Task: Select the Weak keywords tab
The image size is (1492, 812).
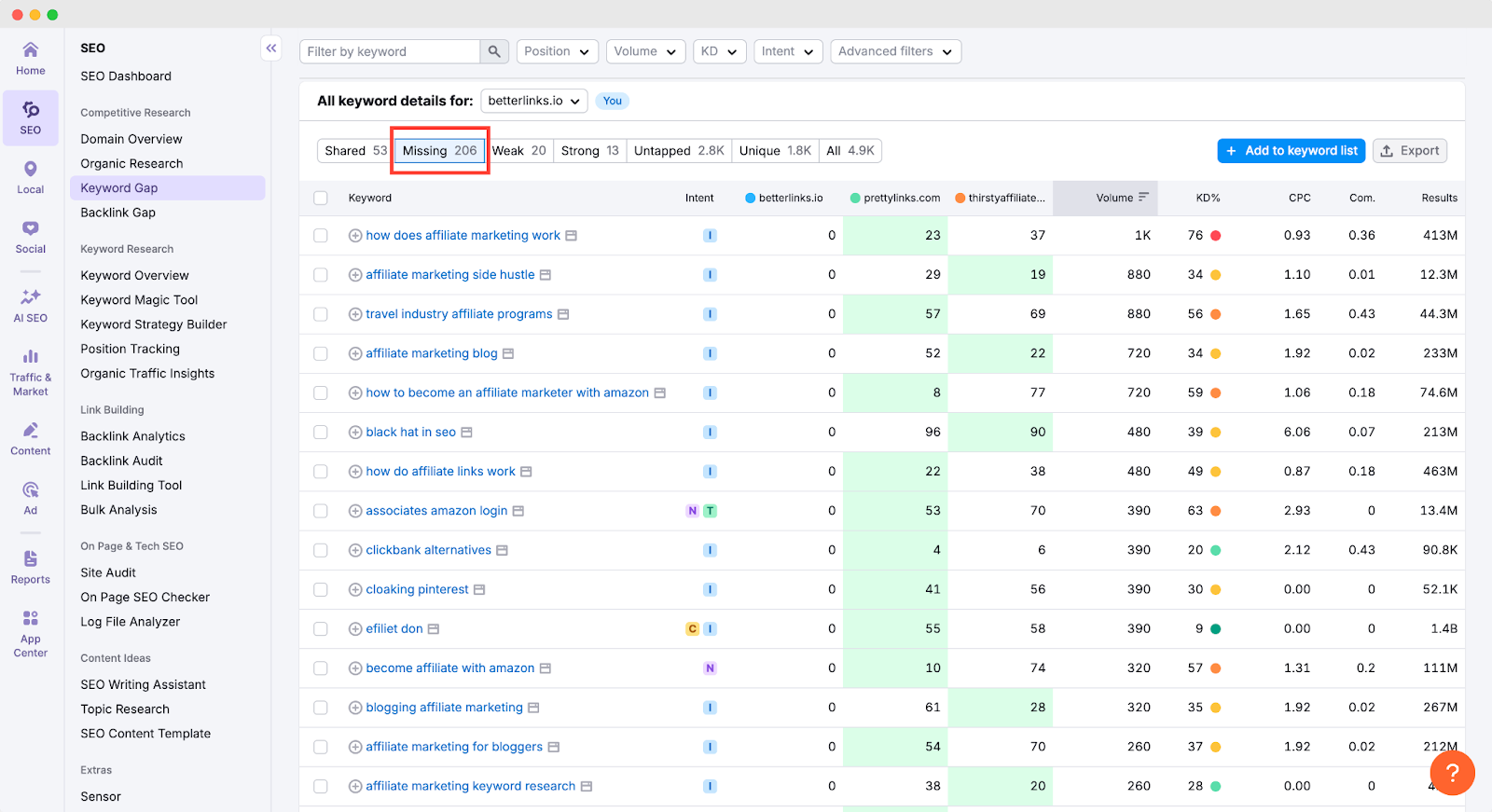Action: tap(518, 151)
